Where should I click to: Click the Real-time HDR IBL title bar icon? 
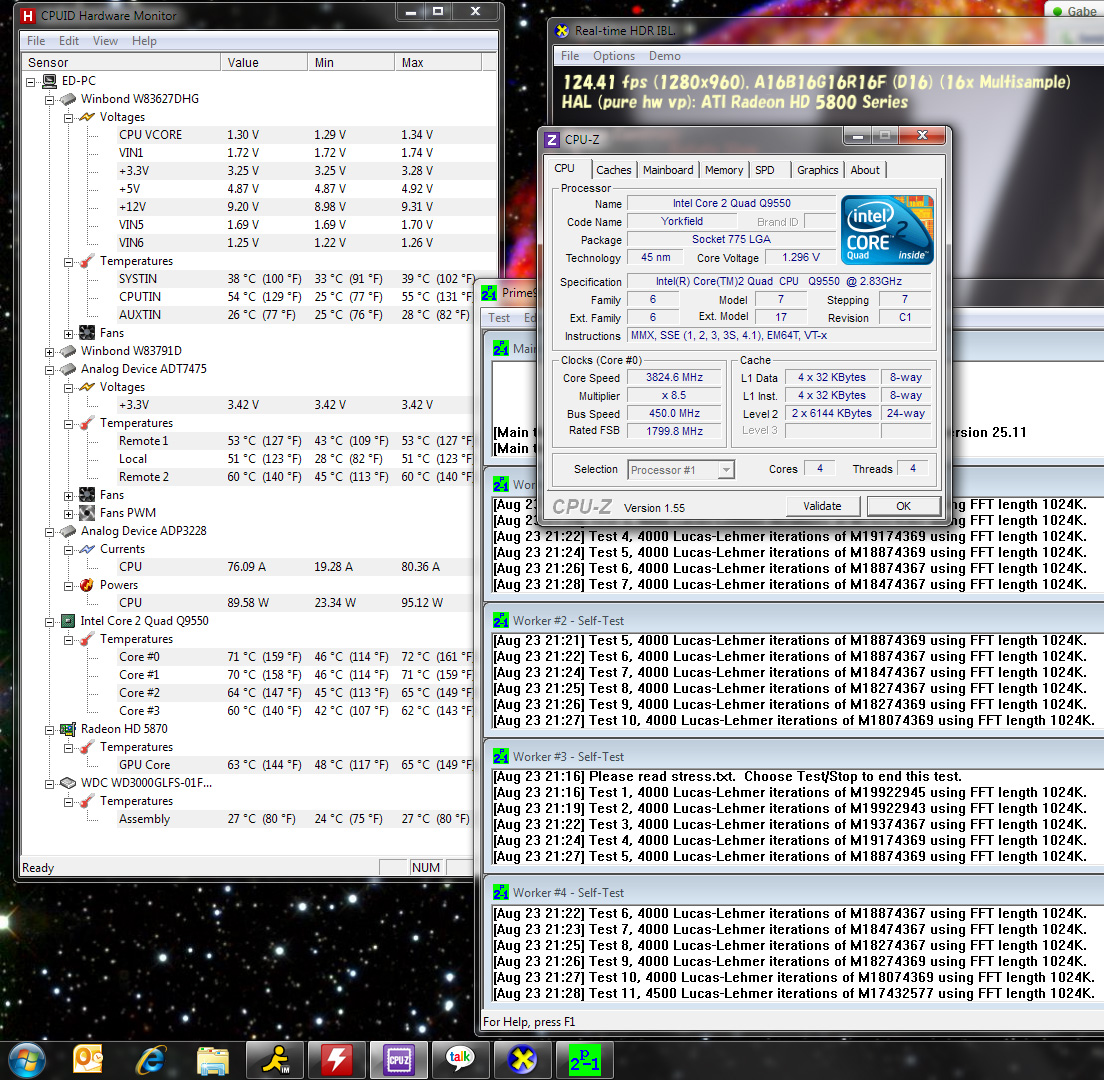(562, 31)
